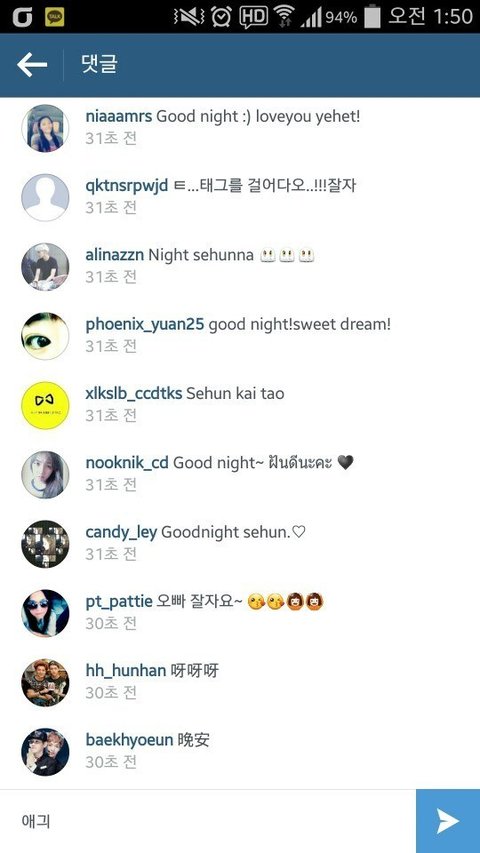480x853 pixels.
Task: Tap the 댓글 header title
Action: click(99, 64)
